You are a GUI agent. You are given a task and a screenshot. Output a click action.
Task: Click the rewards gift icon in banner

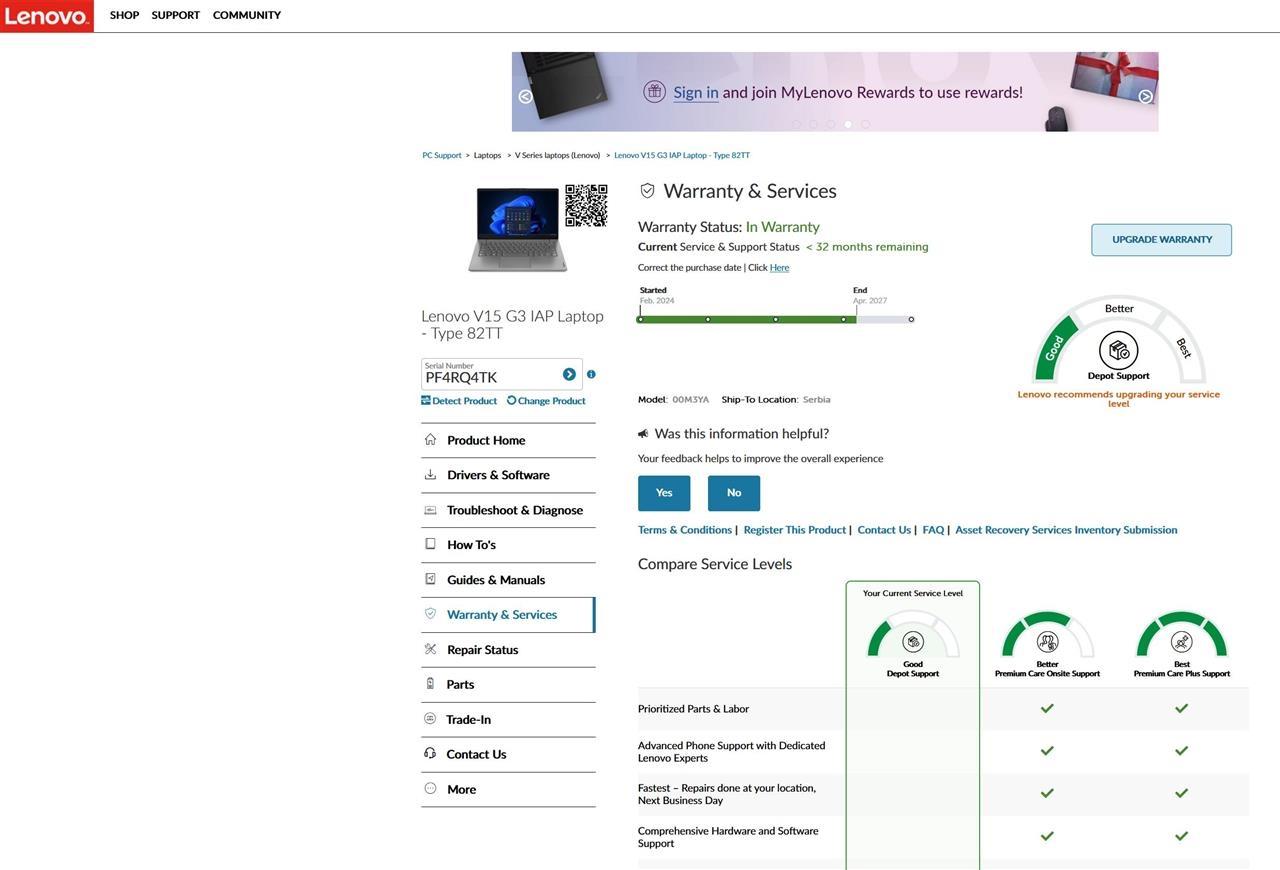click(654, 92)
